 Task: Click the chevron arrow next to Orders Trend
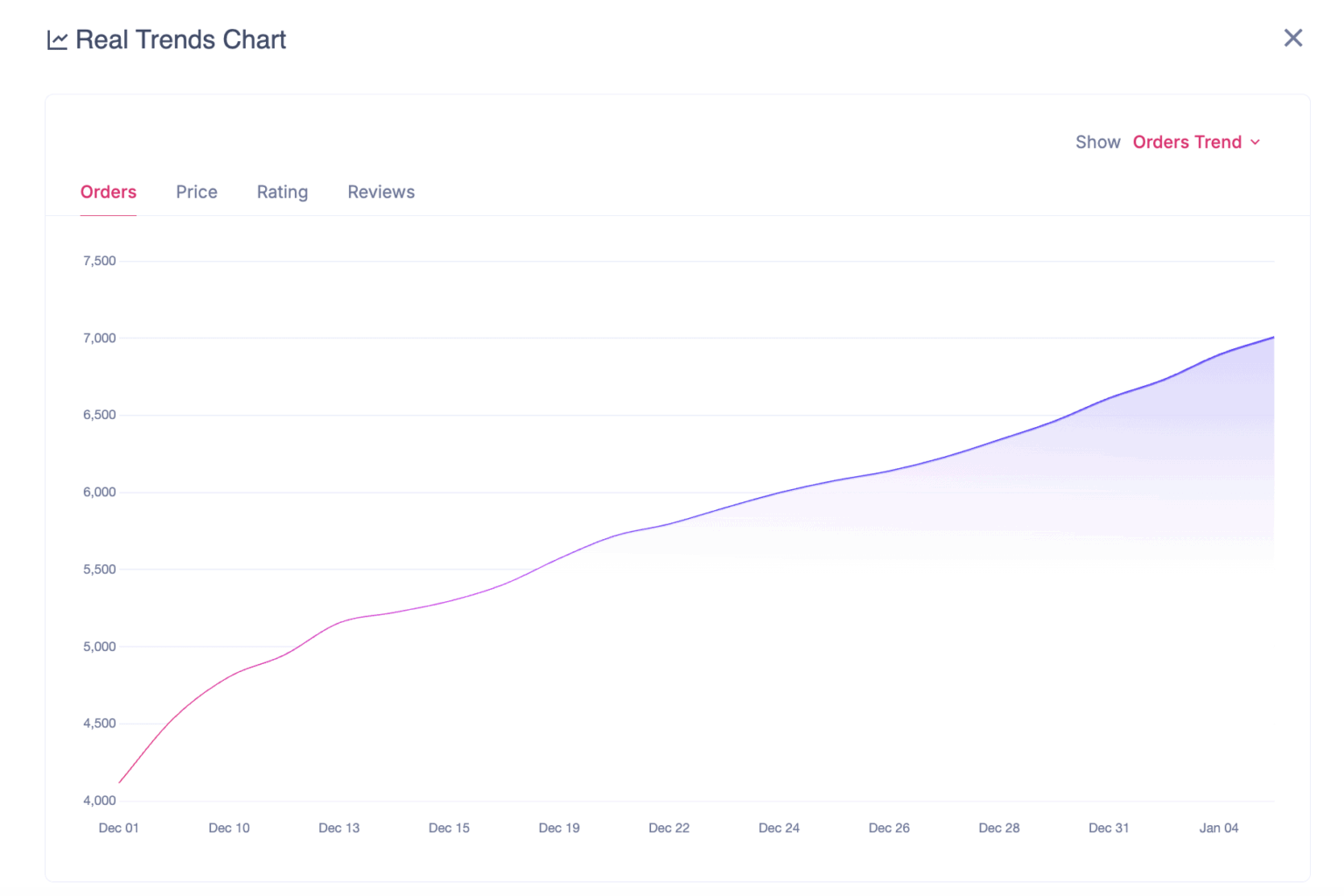(1256, 143)
